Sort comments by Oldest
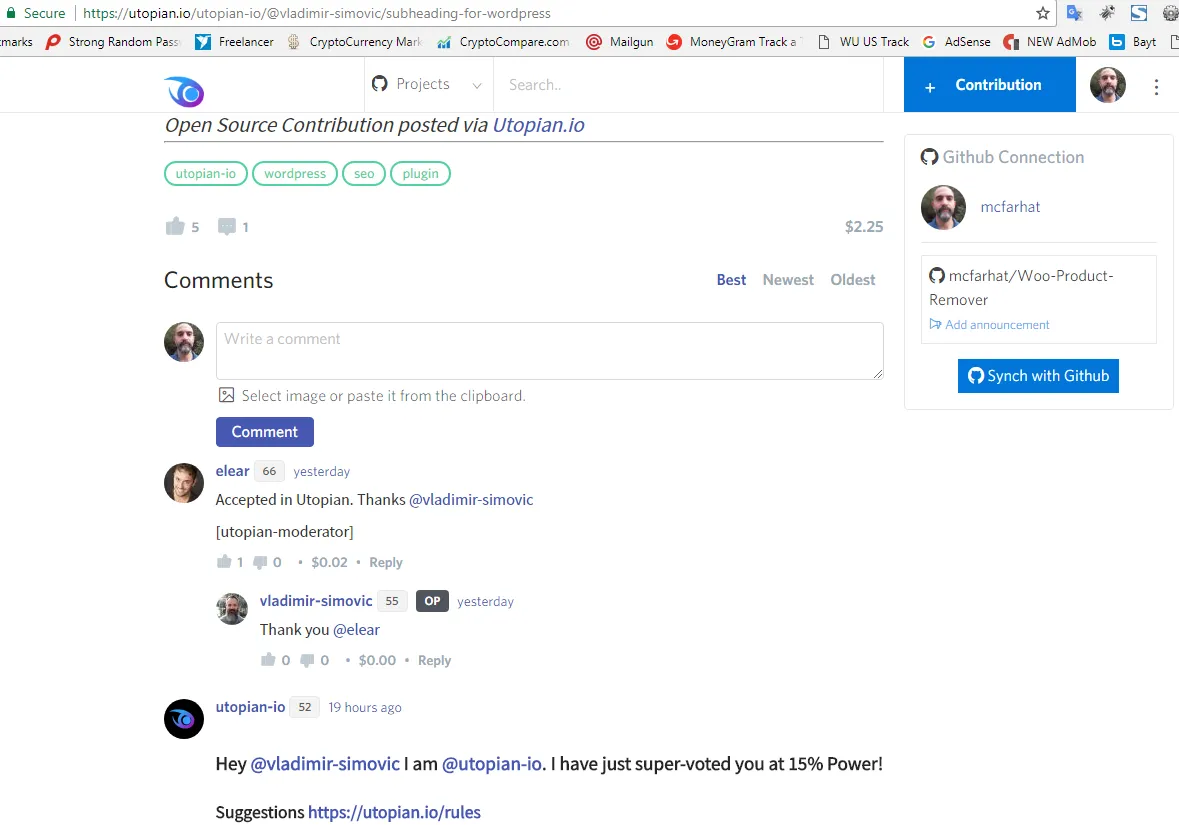Viewport: 1179px width, 825px height. point(853,280)
